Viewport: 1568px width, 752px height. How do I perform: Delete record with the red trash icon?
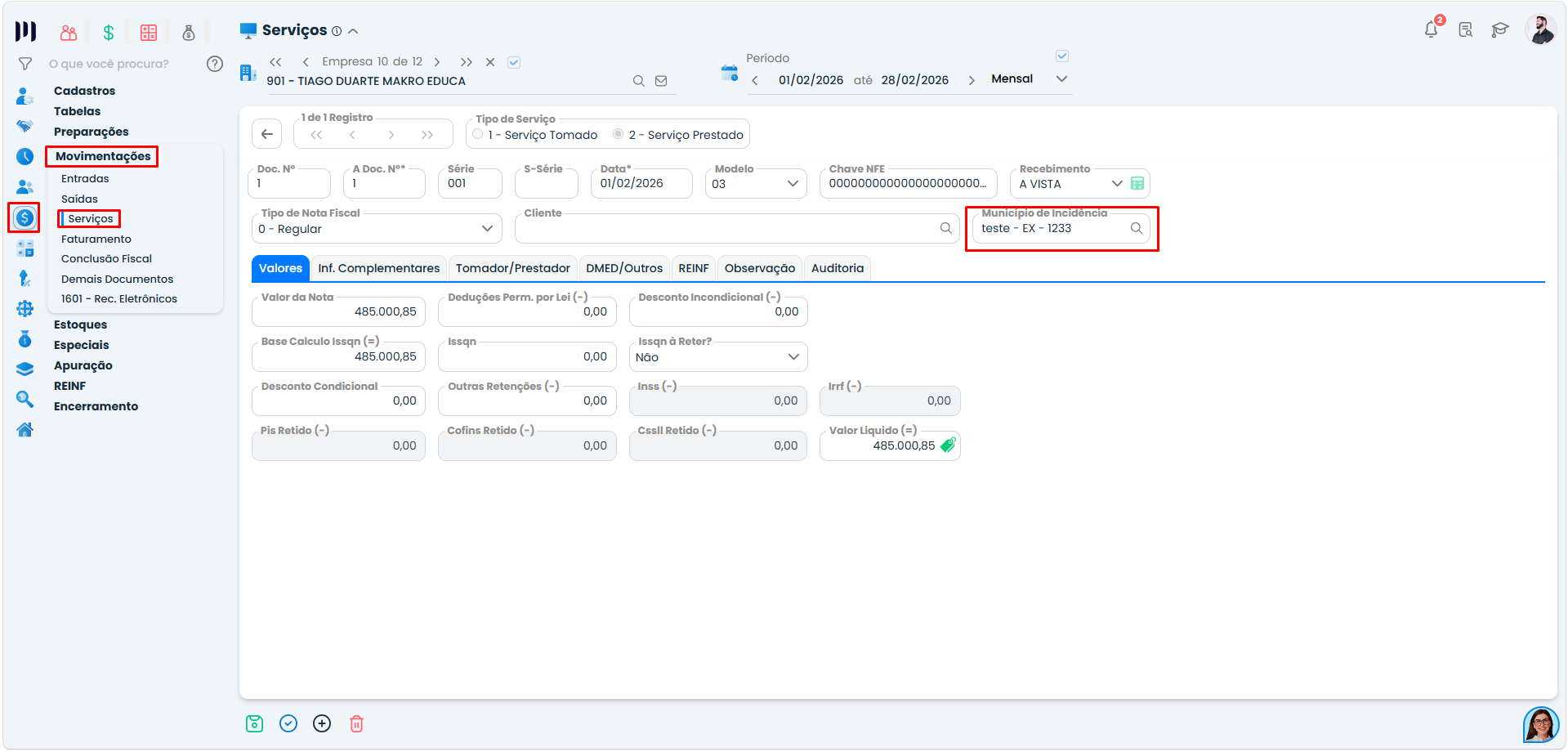(x=356, y=723)
